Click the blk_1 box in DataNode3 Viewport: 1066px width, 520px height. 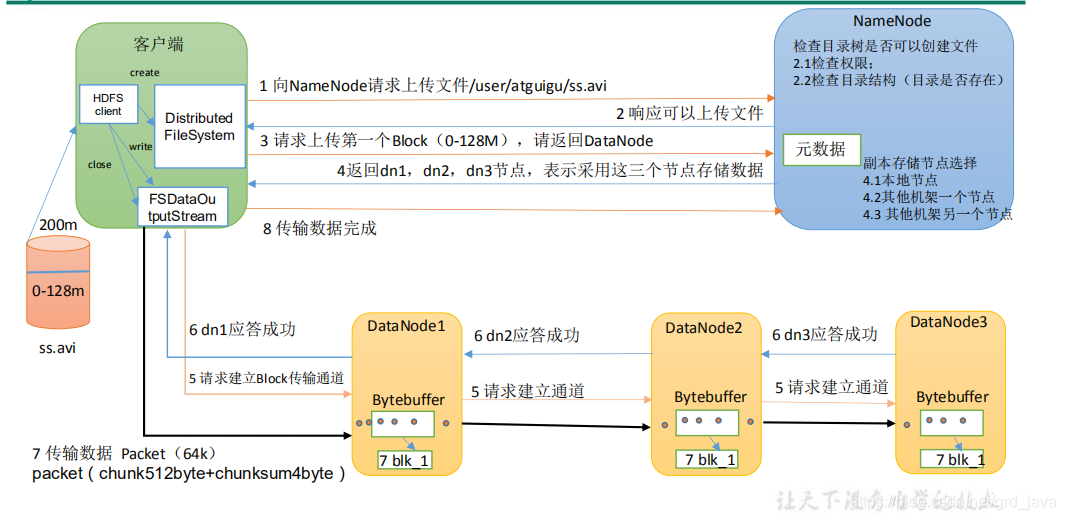953,460
